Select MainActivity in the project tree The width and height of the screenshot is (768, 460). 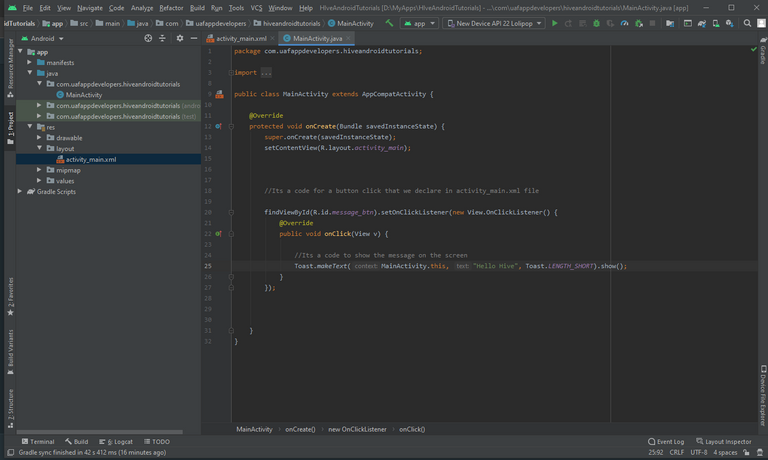(84, 95)
